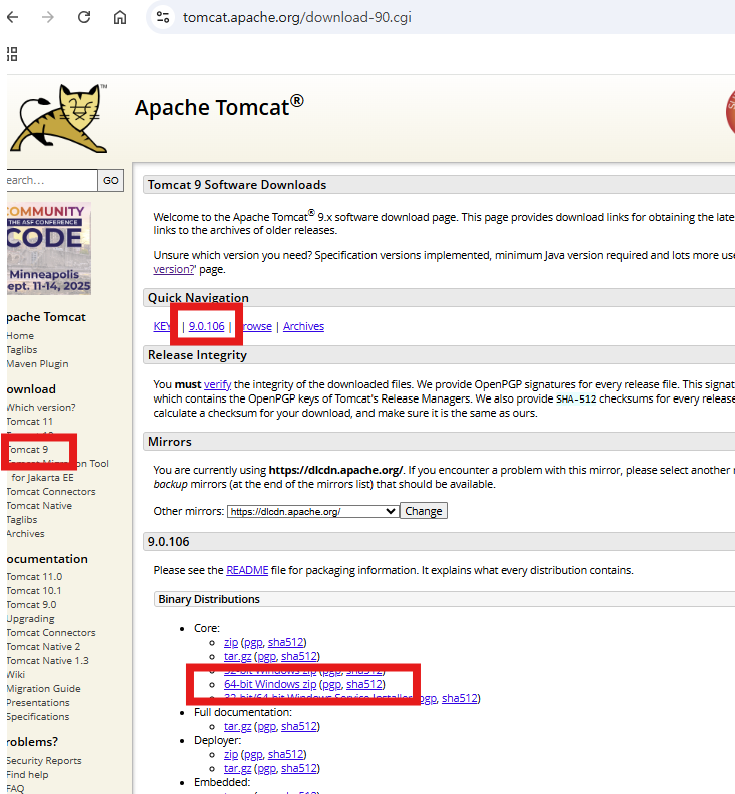Image resolution: width=735 pixels, height=794 pixels.
Task: Open the verify integrity link
Action: click(x=217, y=384)
